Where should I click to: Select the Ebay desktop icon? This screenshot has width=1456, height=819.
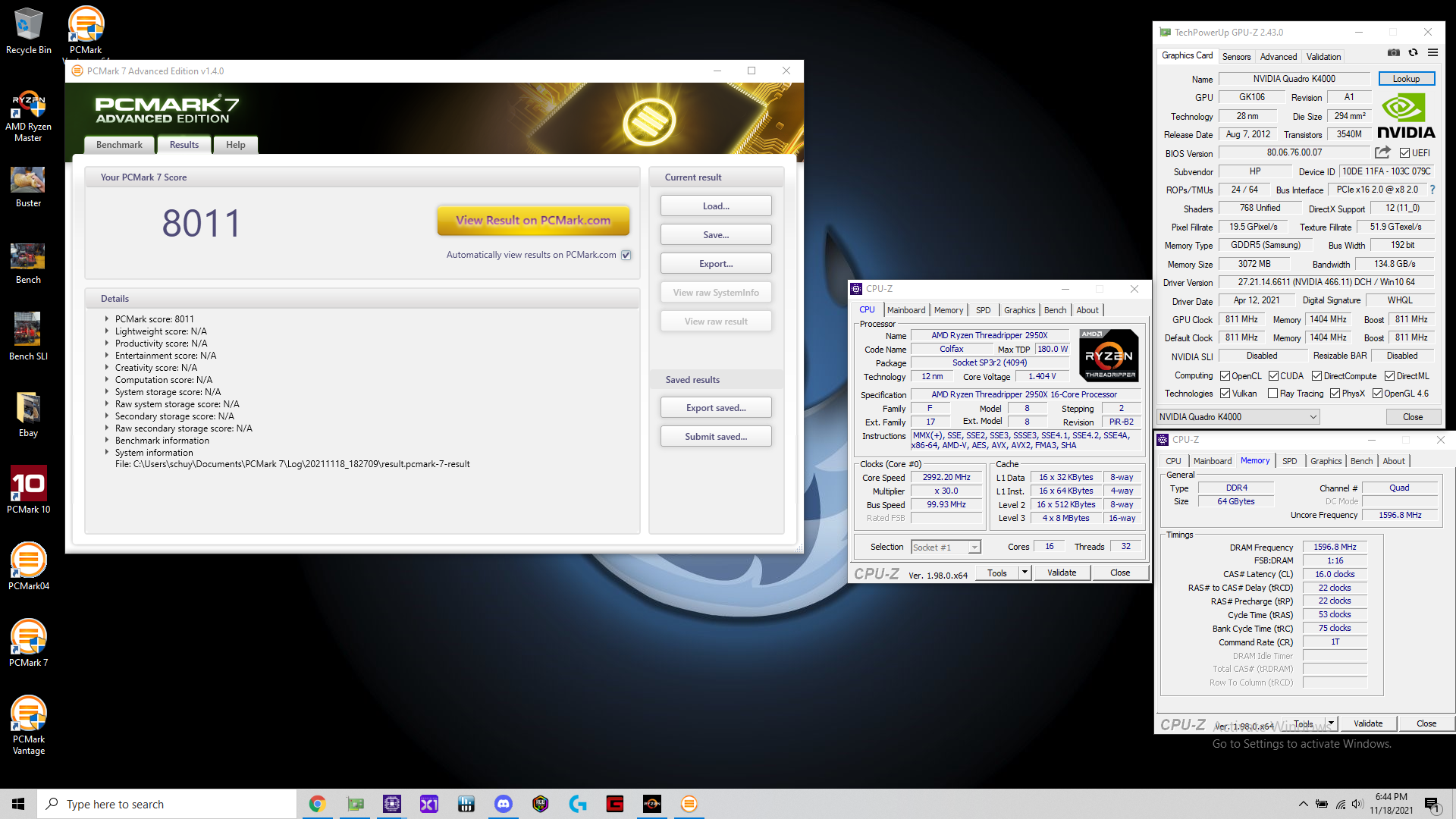(x=28, y=415)
